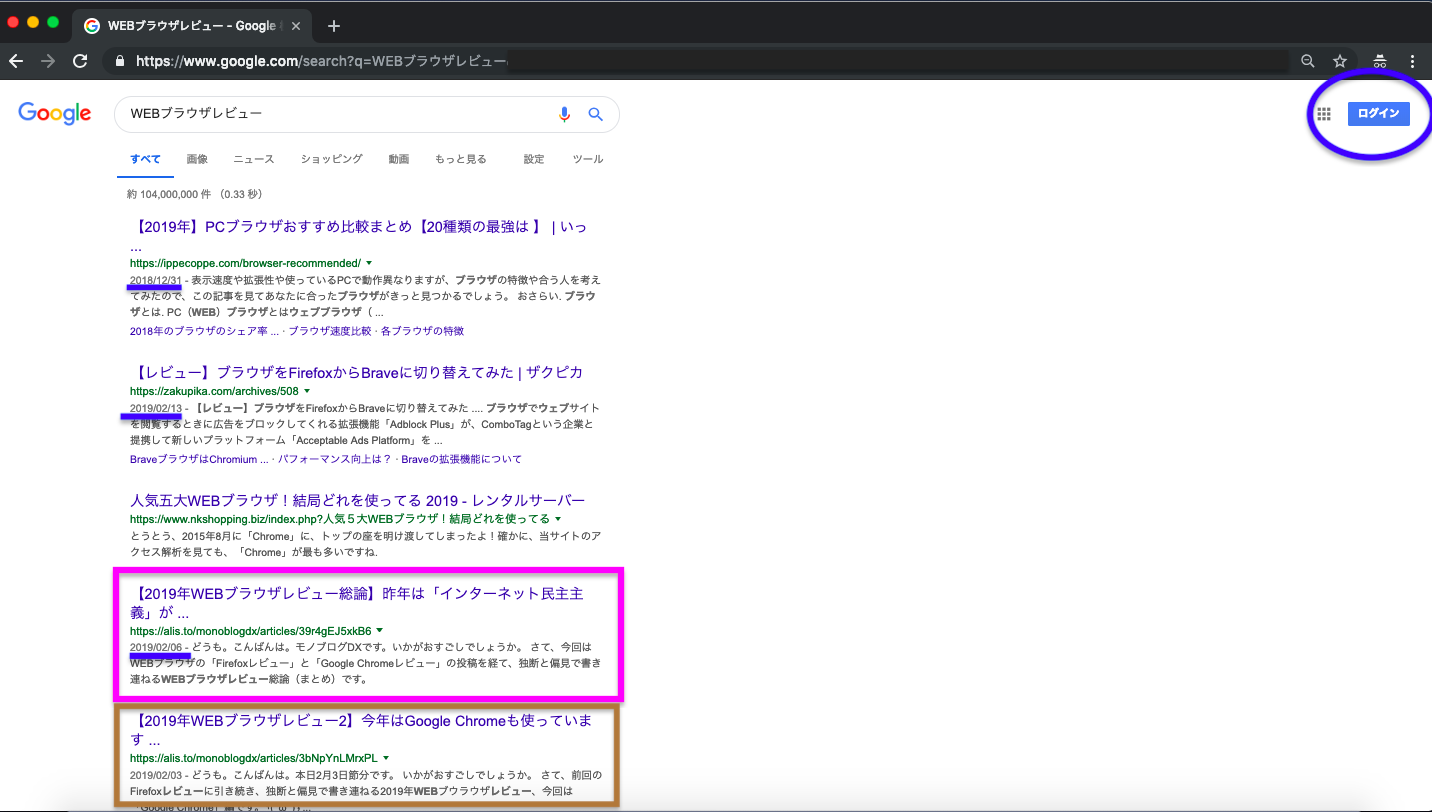Open the Chrome three-dot menu

(x=1412, y=61)
